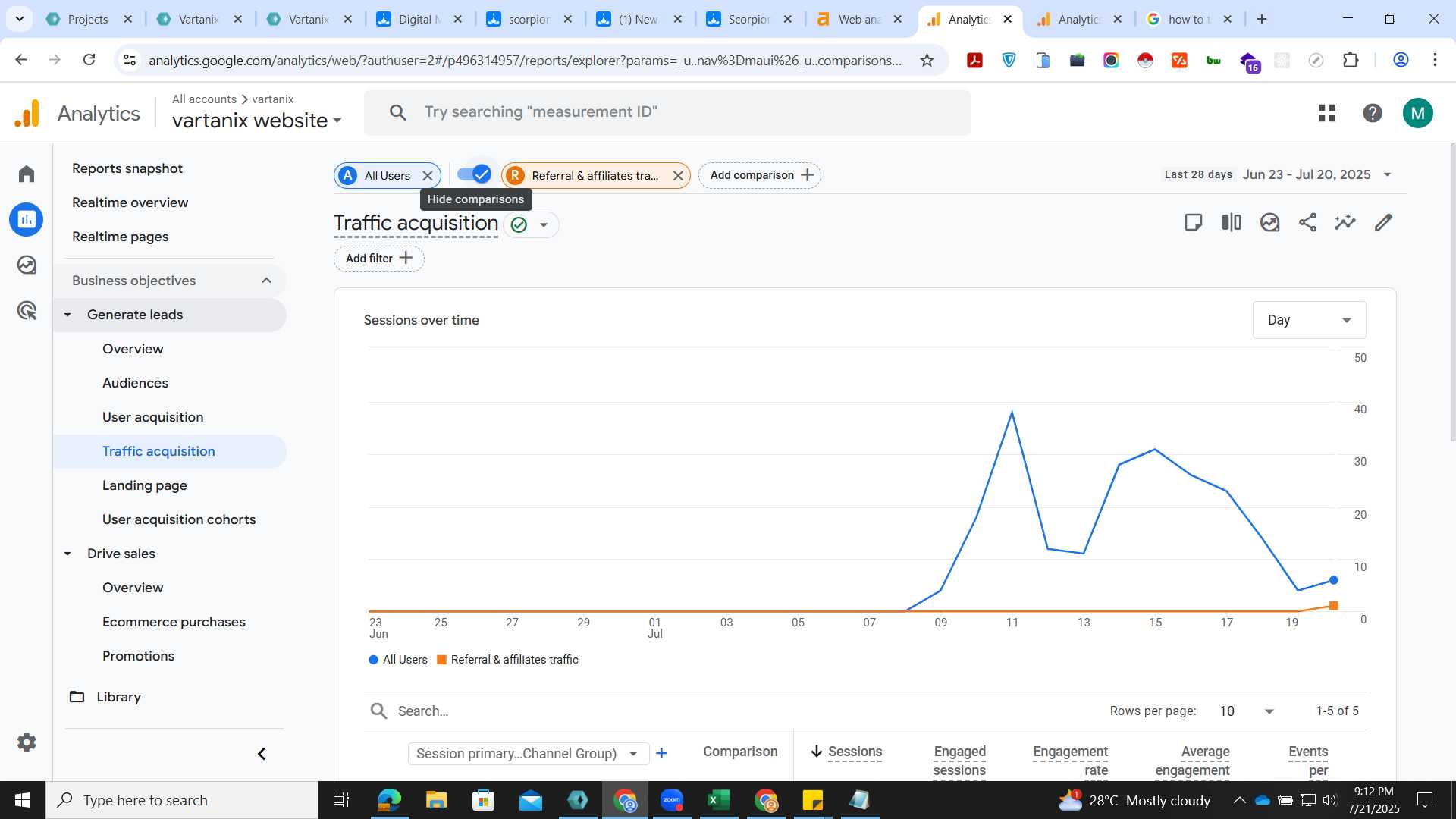The image size is (1456, 819).
Task: Open the trend insights circle icon
Action: [1269, 222]
